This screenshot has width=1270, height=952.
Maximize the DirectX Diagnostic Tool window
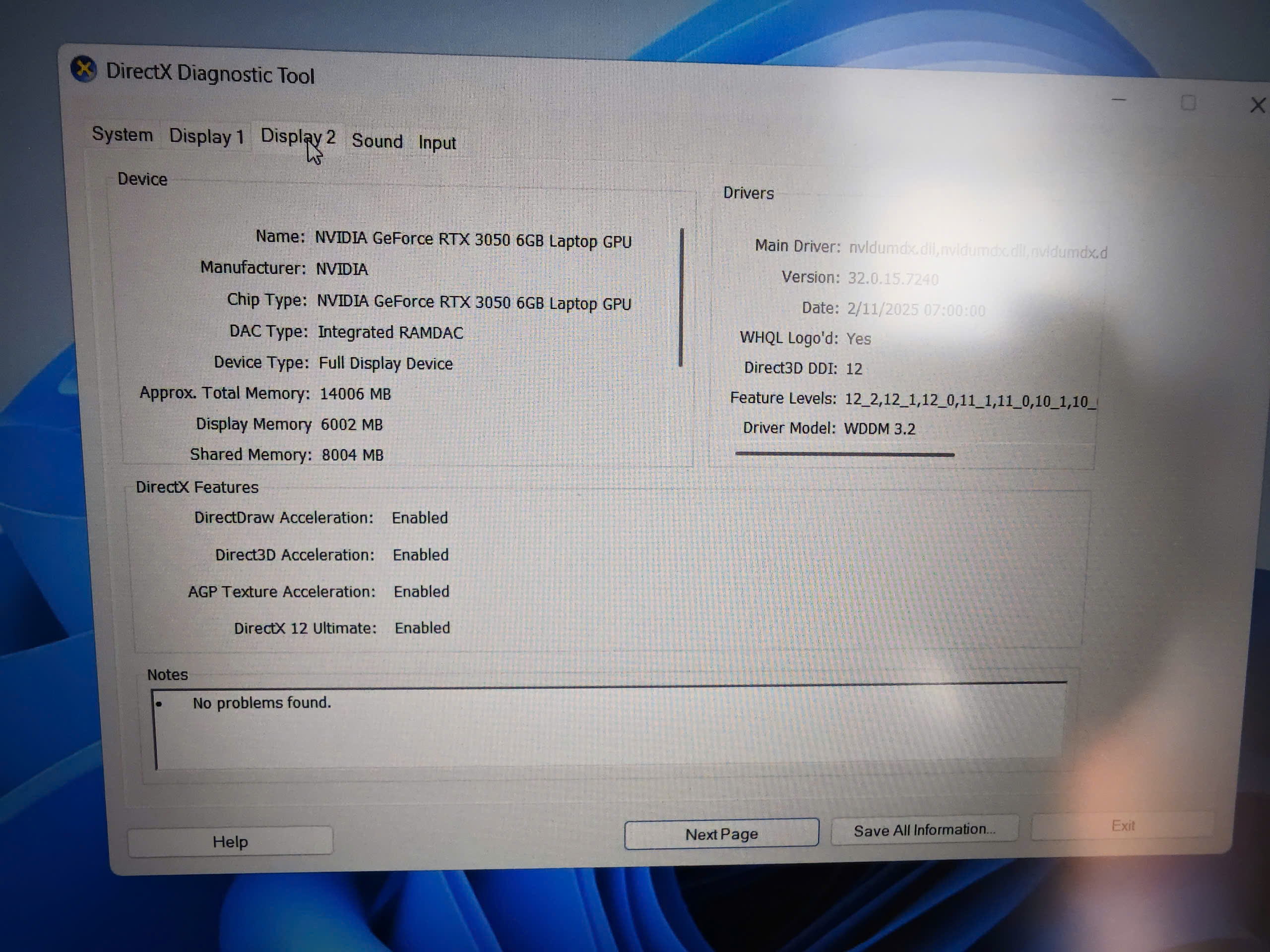tap(1188, 103)
